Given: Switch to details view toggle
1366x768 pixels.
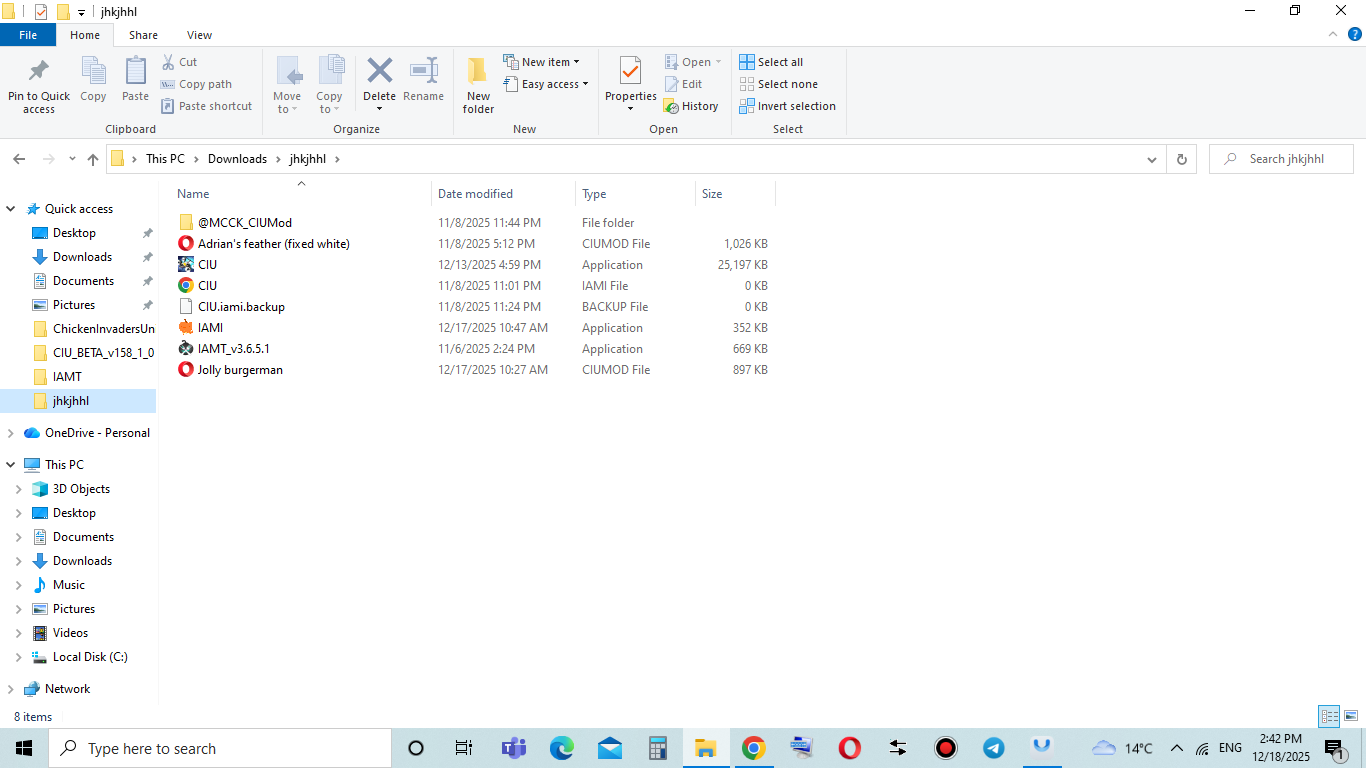Looking at the screenshot, I should point(1329,716).
